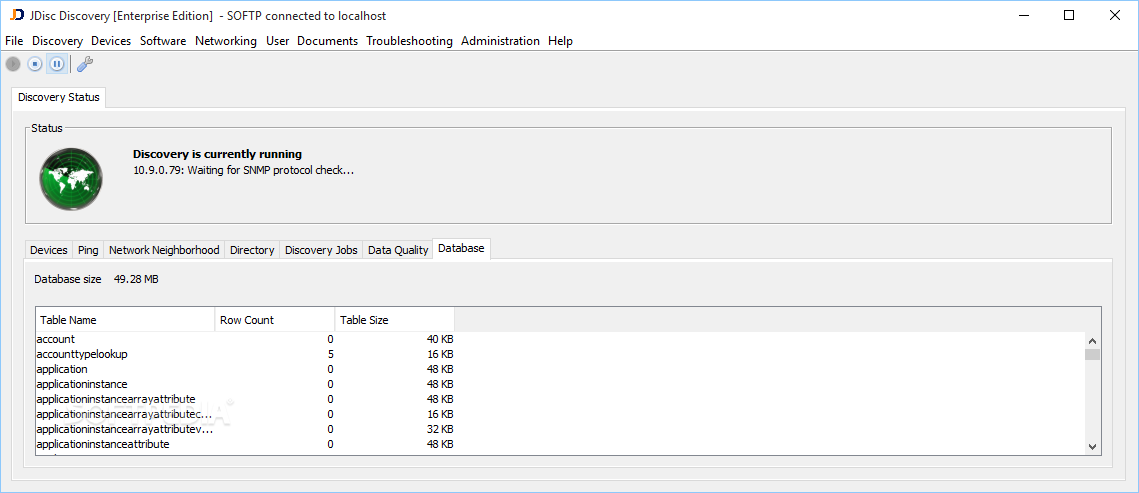Viewport: 1139px width, 493px height.
Task: Click the table scrollbar up arrow
Action: tap(1092, 341)
